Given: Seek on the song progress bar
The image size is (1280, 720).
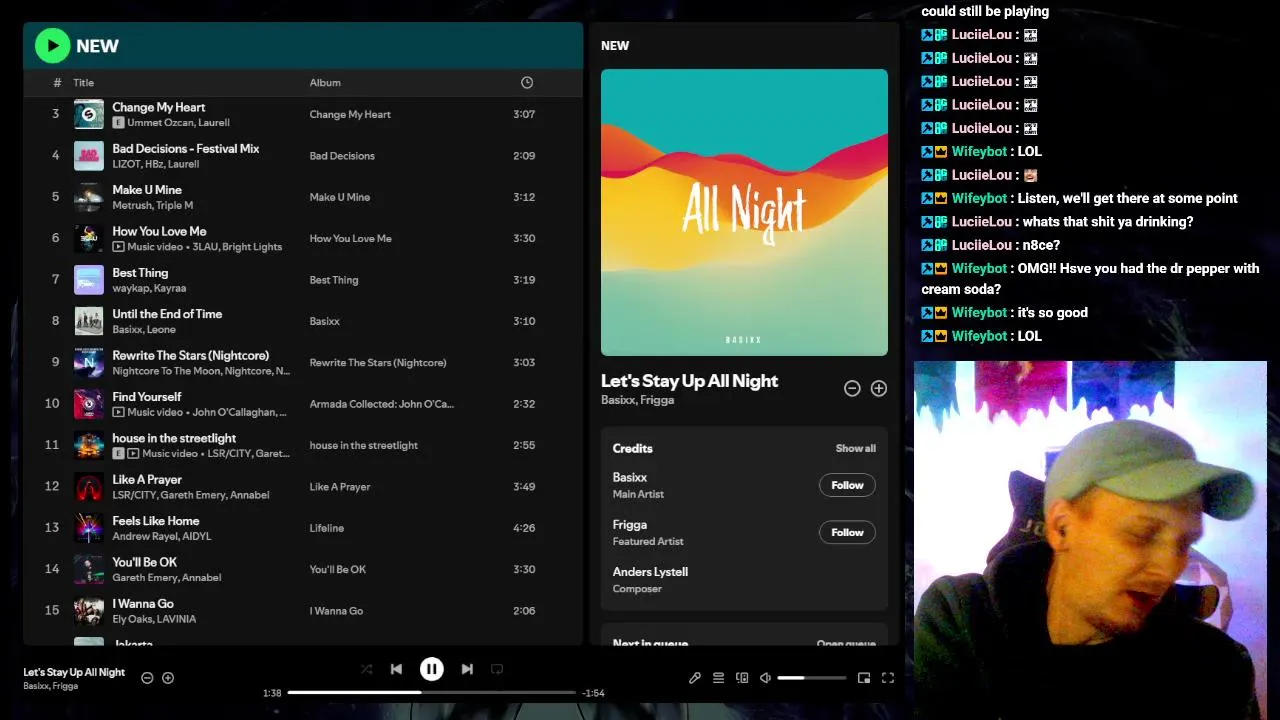Looking at the screenshot, I should (432, 692).
